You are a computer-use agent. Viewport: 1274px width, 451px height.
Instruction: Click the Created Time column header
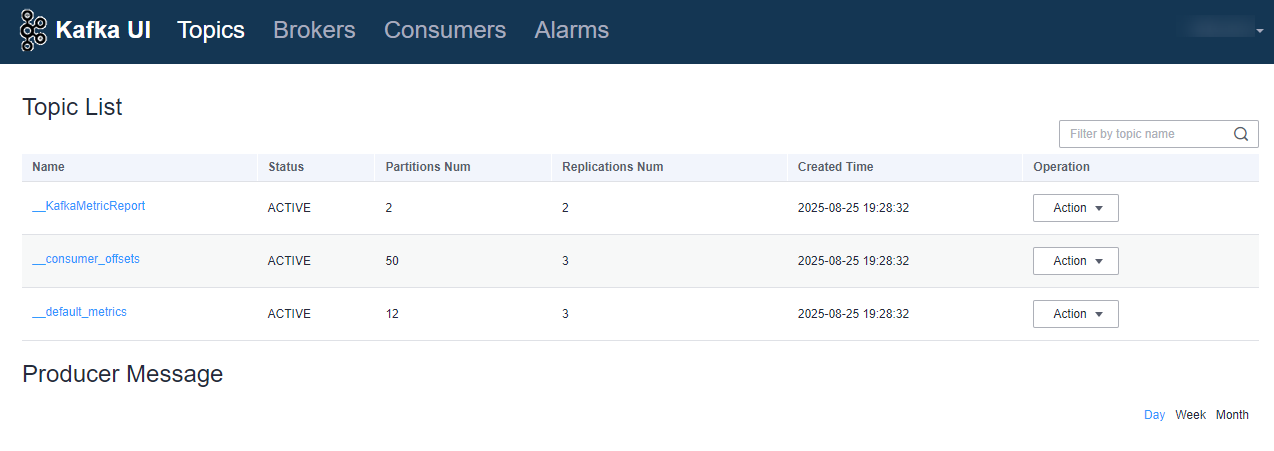coord(835,167)
